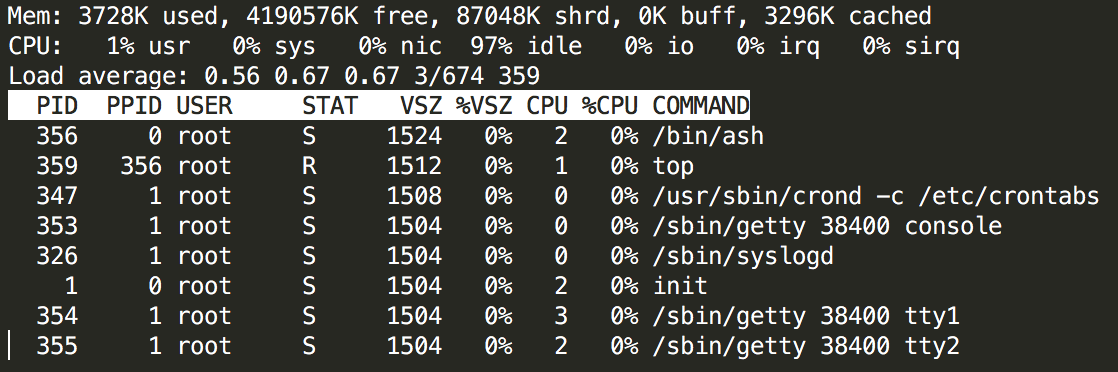1118x372 pixels.
Task: Select the USER column header
Action: (x=204, y=105)
